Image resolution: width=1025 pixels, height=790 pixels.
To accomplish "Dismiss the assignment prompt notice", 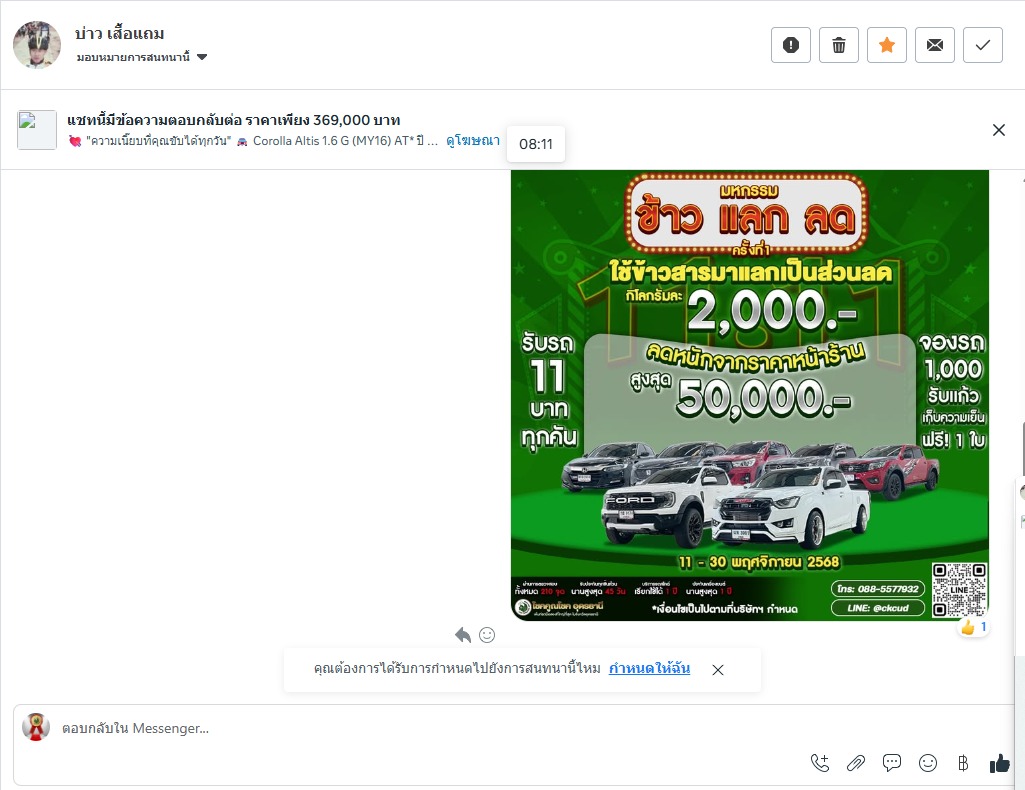I will tap(718, 670).
